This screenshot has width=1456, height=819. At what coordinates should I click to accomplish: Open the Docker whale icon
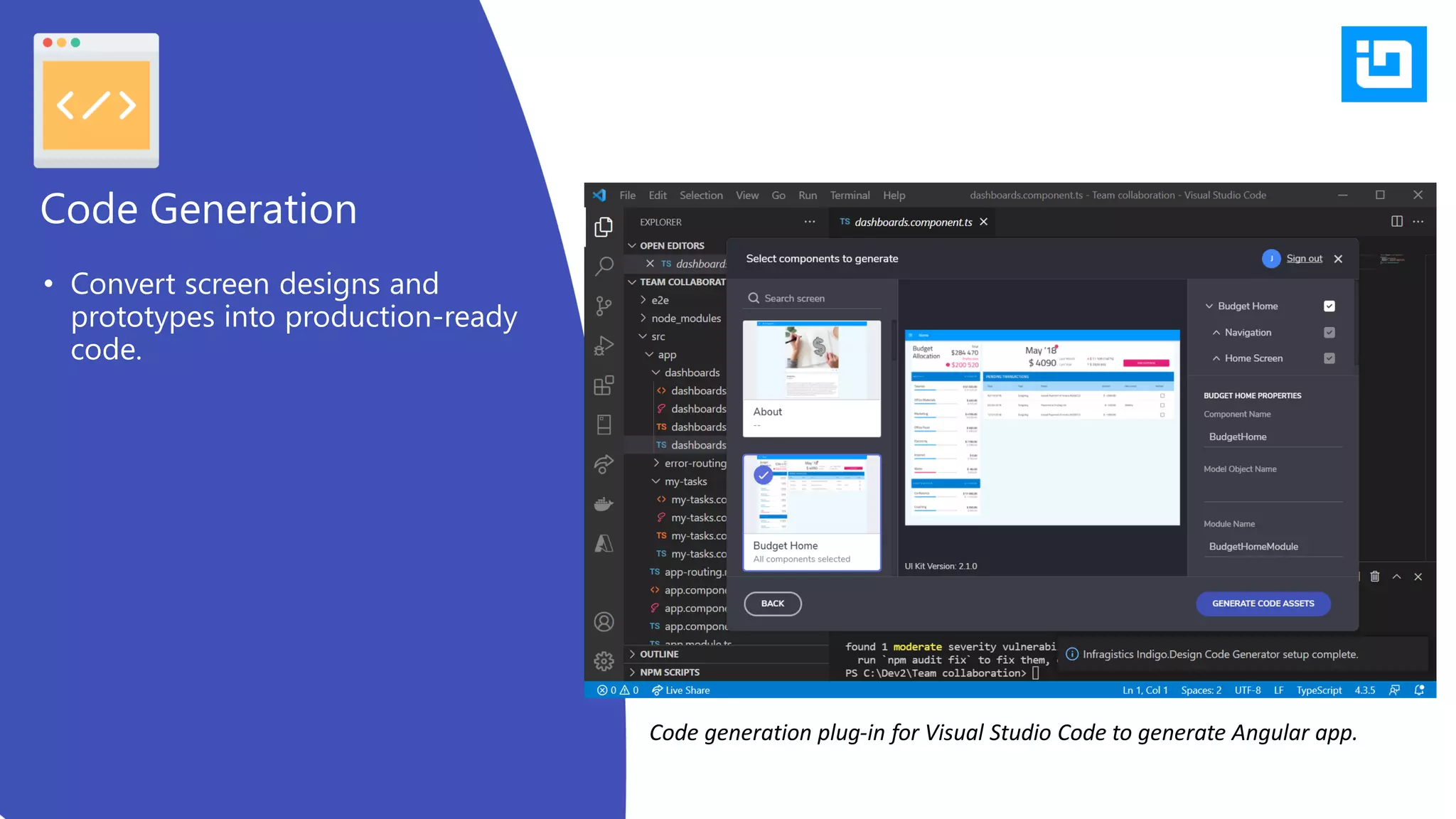pyautogui.click(x=604, y=504)
